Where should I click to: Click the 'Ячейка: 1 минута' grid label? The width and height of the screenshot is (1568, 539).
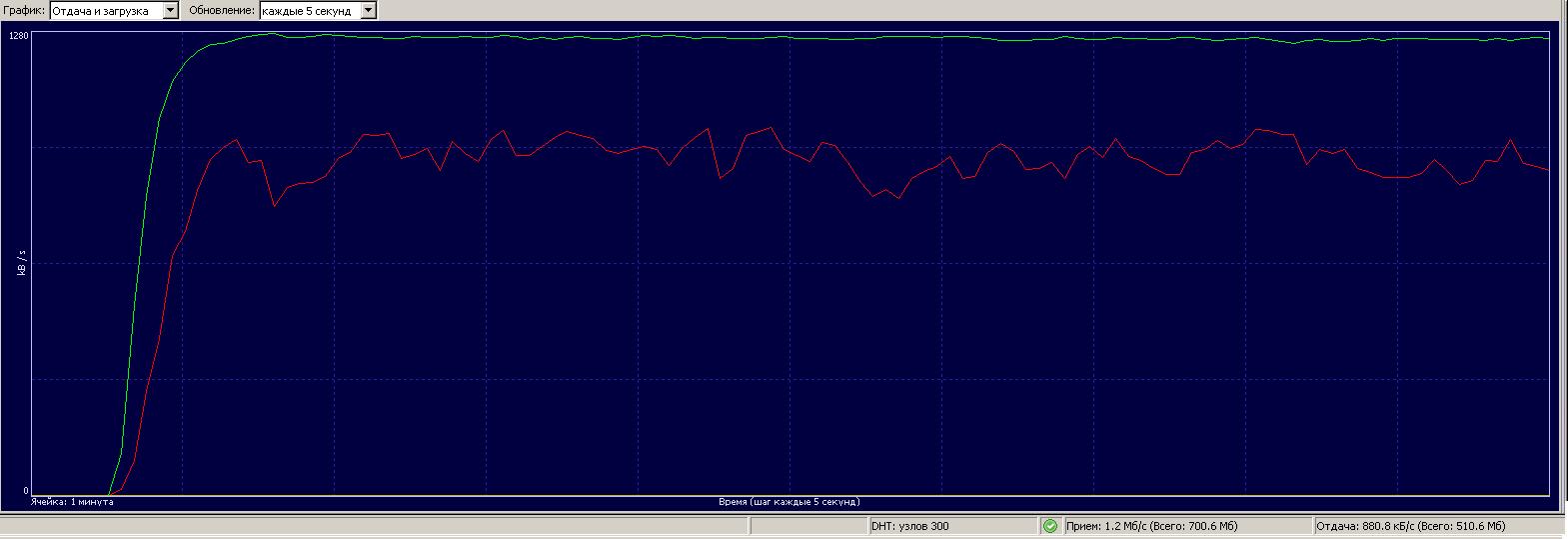click(x=72, y=502)
